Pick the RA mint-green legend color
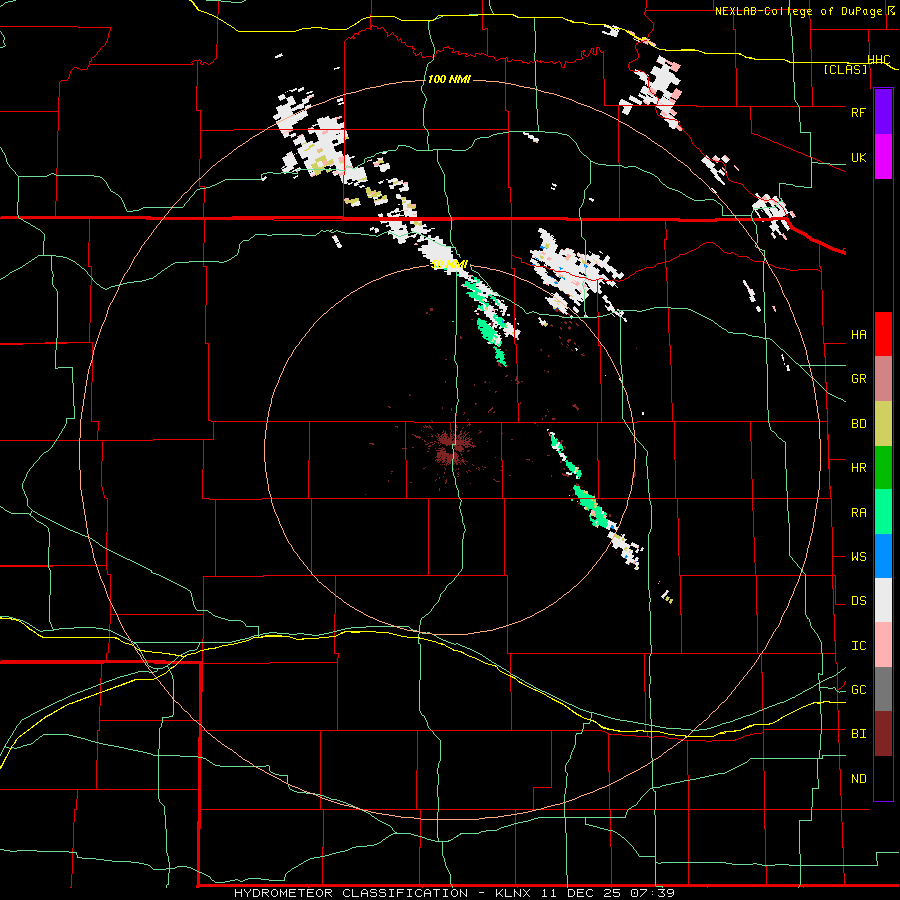 pyautogui.click(x=883, y=512)
